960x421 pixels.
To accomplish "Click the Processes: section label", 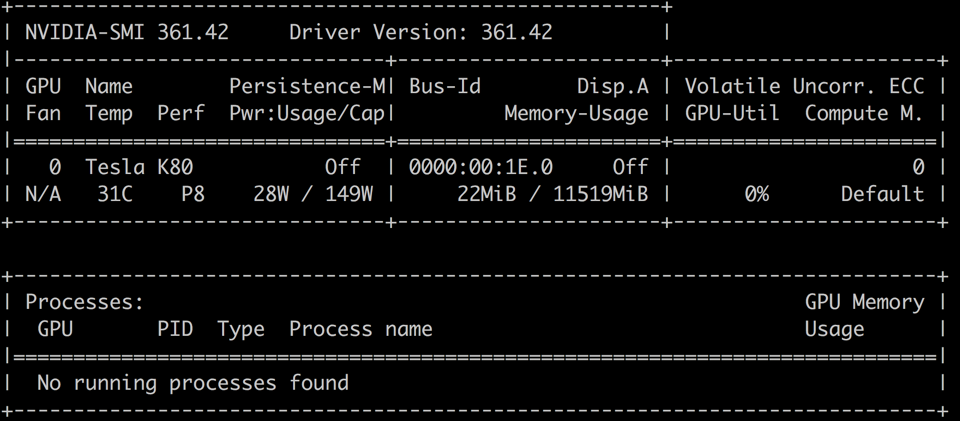I will click(x=85, y=302).
